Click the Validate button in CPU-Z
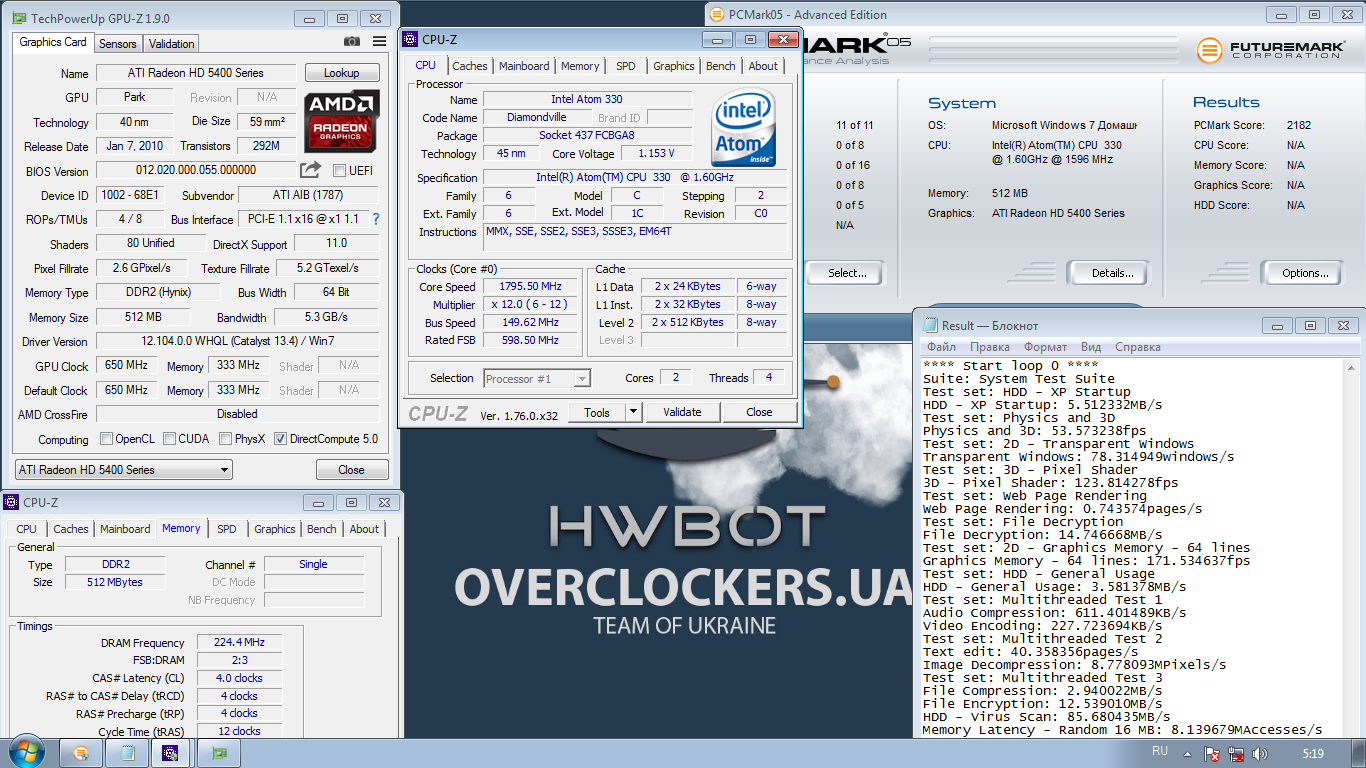The width and height of the screenshot is (1366, 768). 682,412
